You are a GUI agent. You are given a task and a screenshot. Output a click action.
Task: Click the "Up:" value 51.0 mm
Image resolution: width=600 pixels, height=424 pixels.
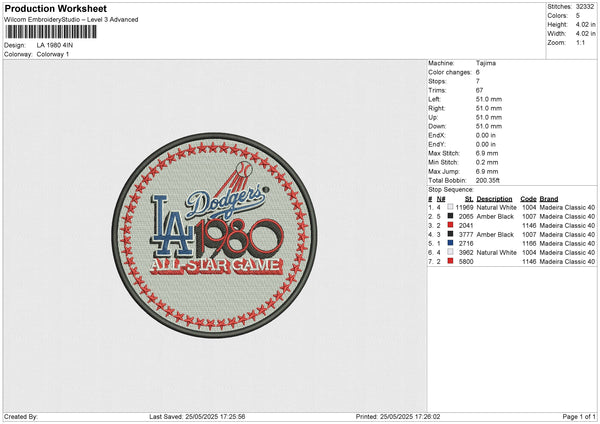[489, 117]
